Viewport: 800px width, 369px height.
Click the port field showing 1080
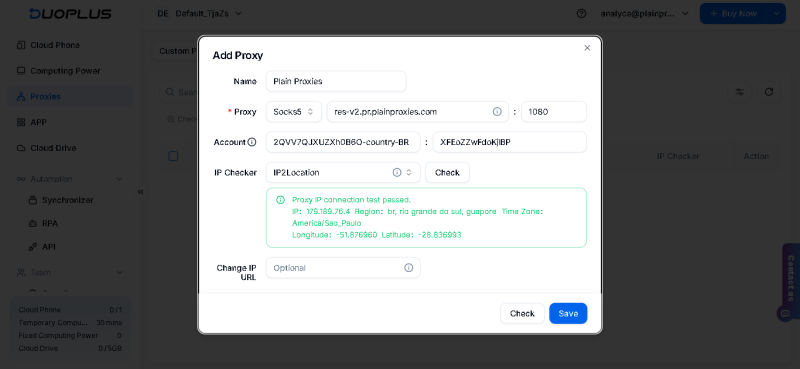[554, 112]
